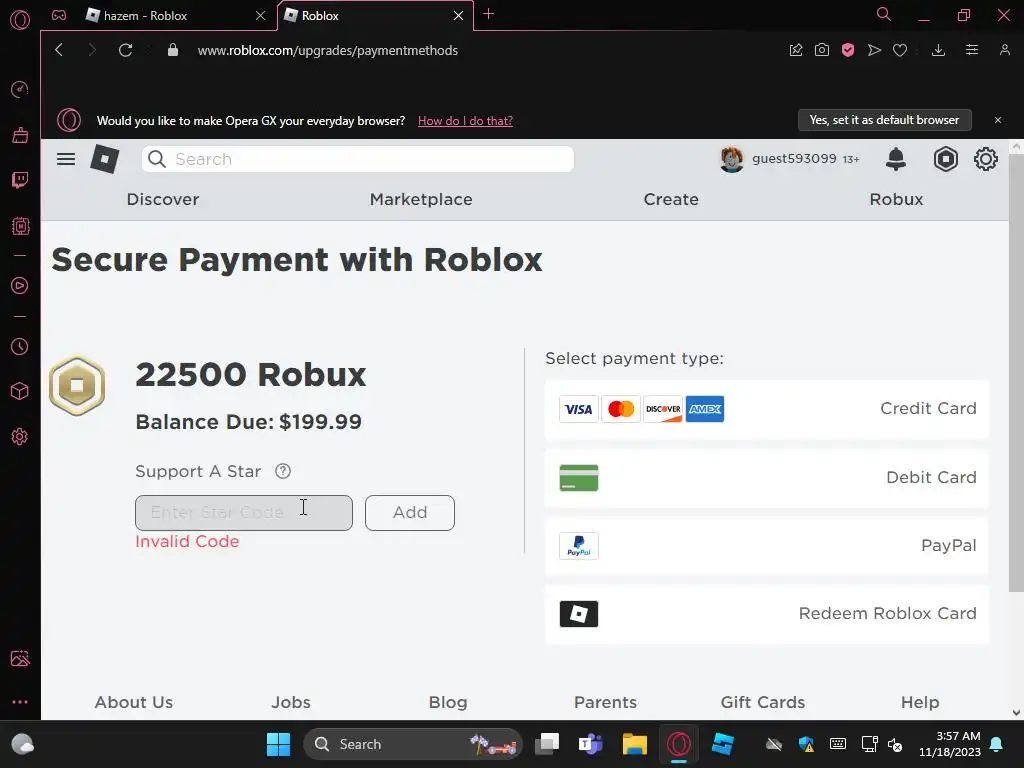Screen dimensions: 1024x768
Task: Open Microsoft Teams from taskbar
Action: (x=590, y=744)
